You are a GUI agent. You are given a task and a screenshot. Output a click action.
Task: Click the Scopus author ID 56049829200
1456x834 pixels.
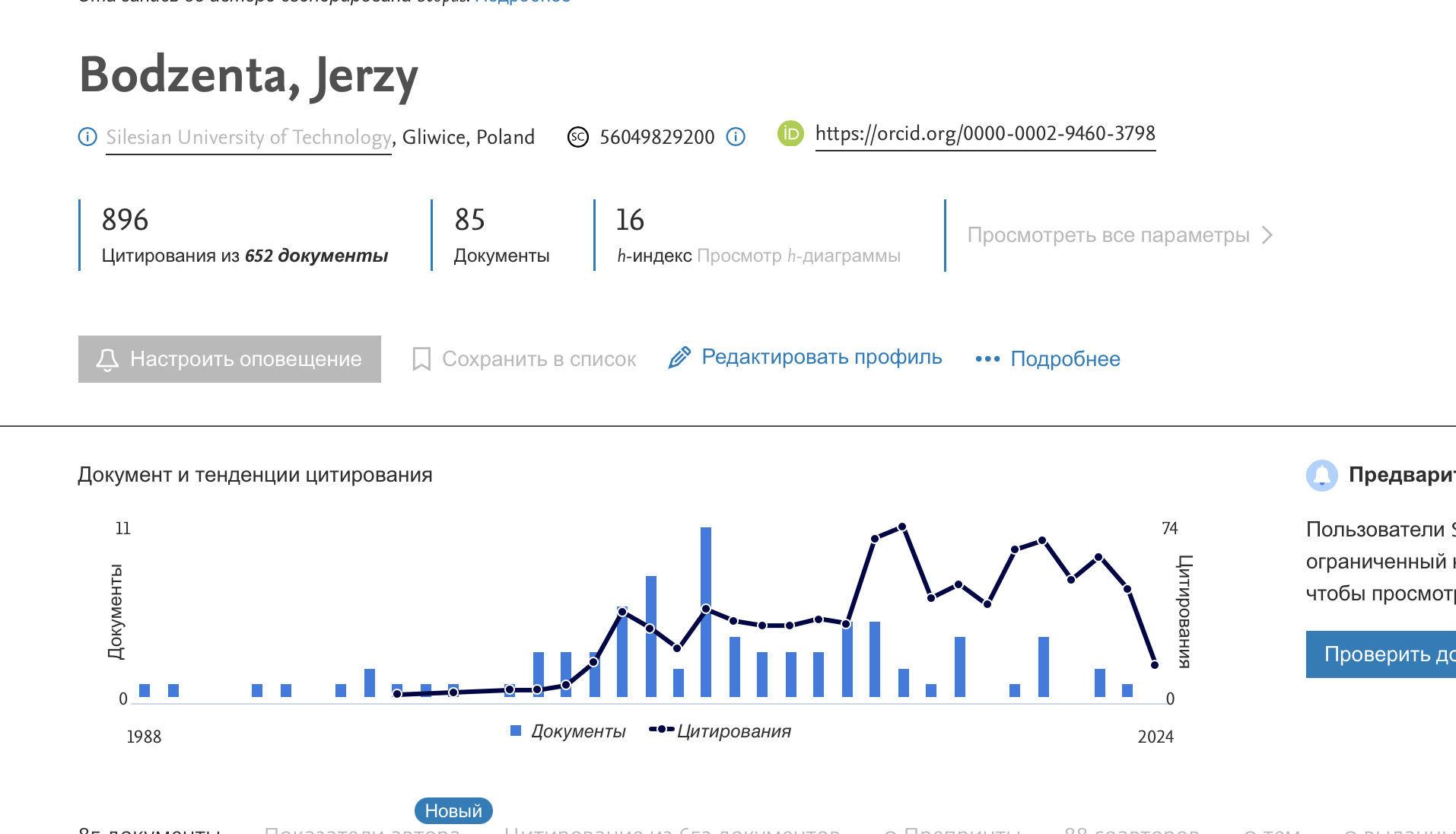657,137
